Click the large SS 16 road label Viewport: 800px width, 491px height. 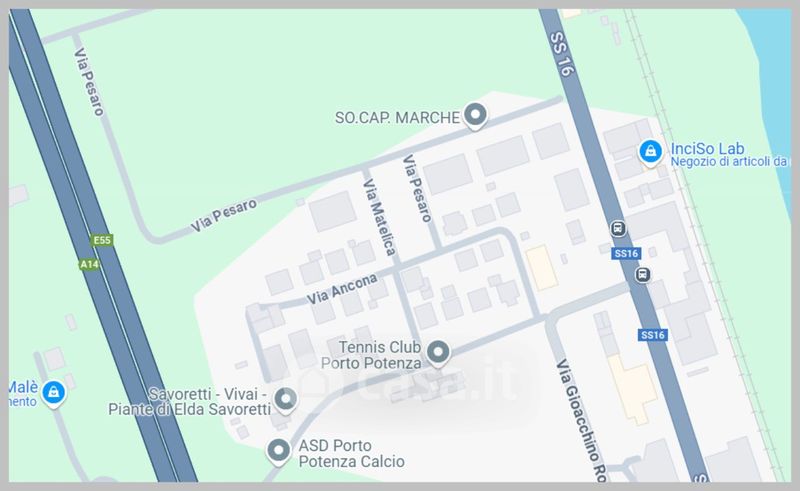560,54
